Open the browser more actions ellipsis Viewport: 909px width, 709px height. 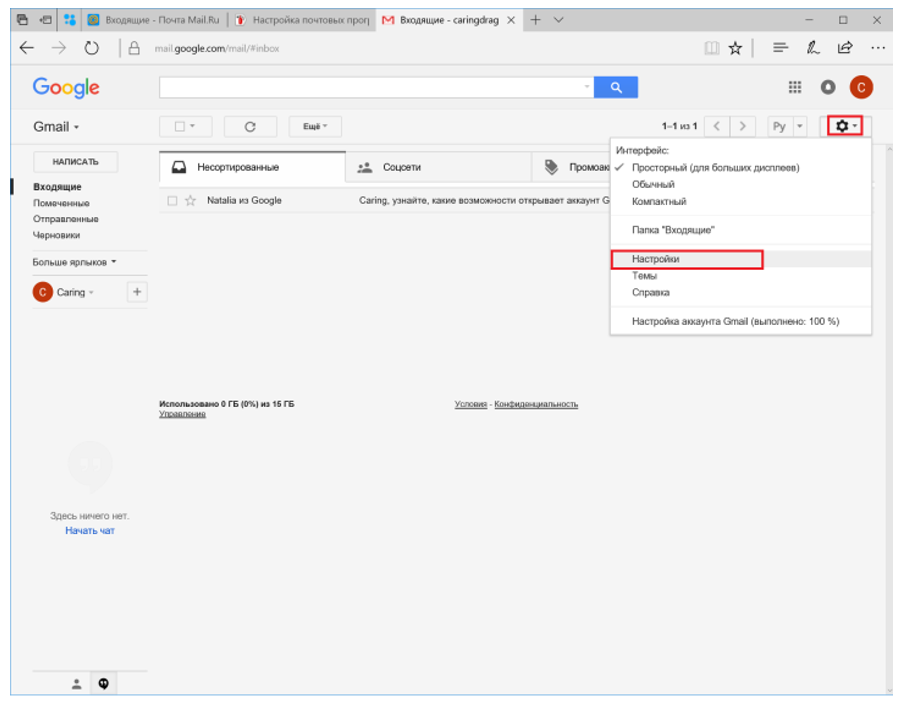[878, 48]
